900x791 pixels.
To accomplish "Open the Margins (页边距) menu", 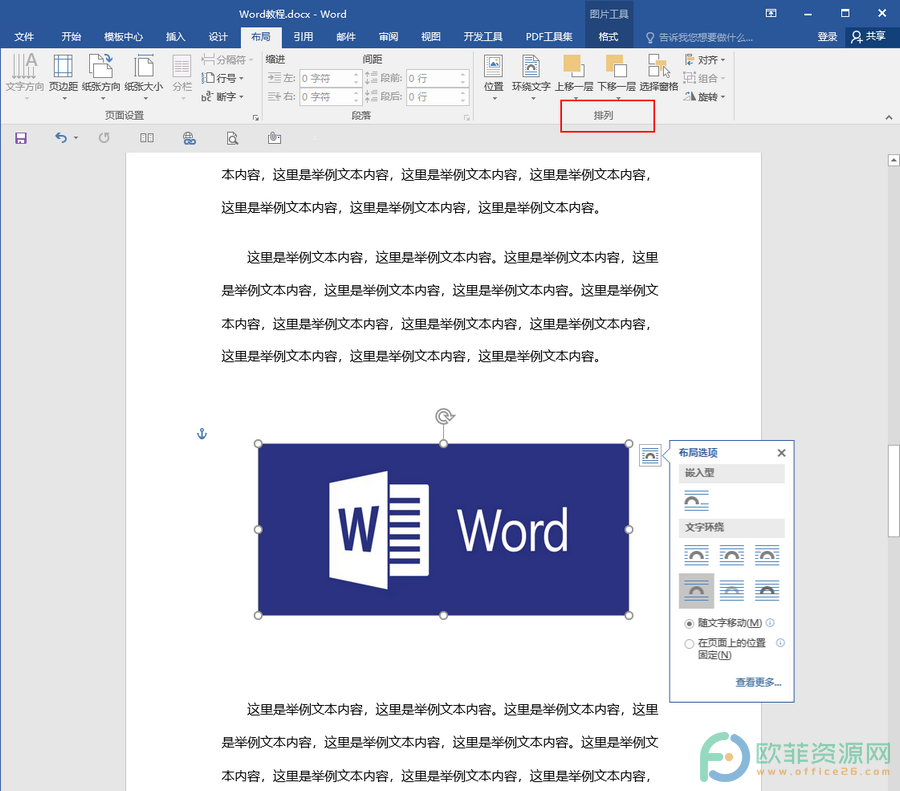I will point(63,76).
